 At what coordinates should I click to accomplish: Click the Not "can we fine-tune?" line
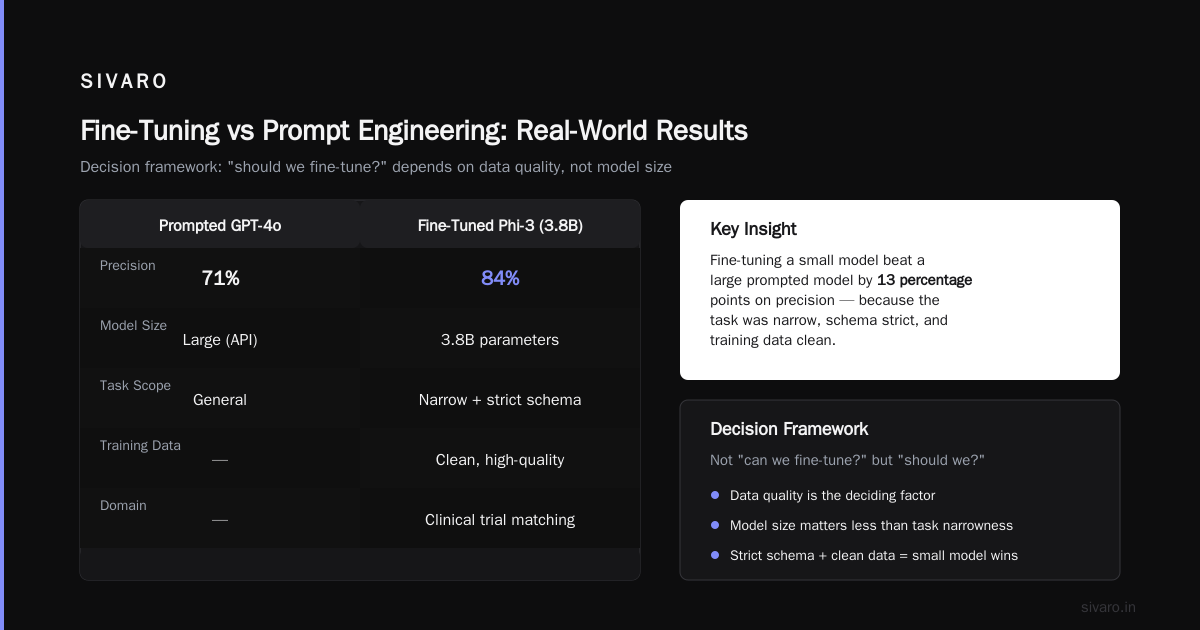[x=847, y=459]
